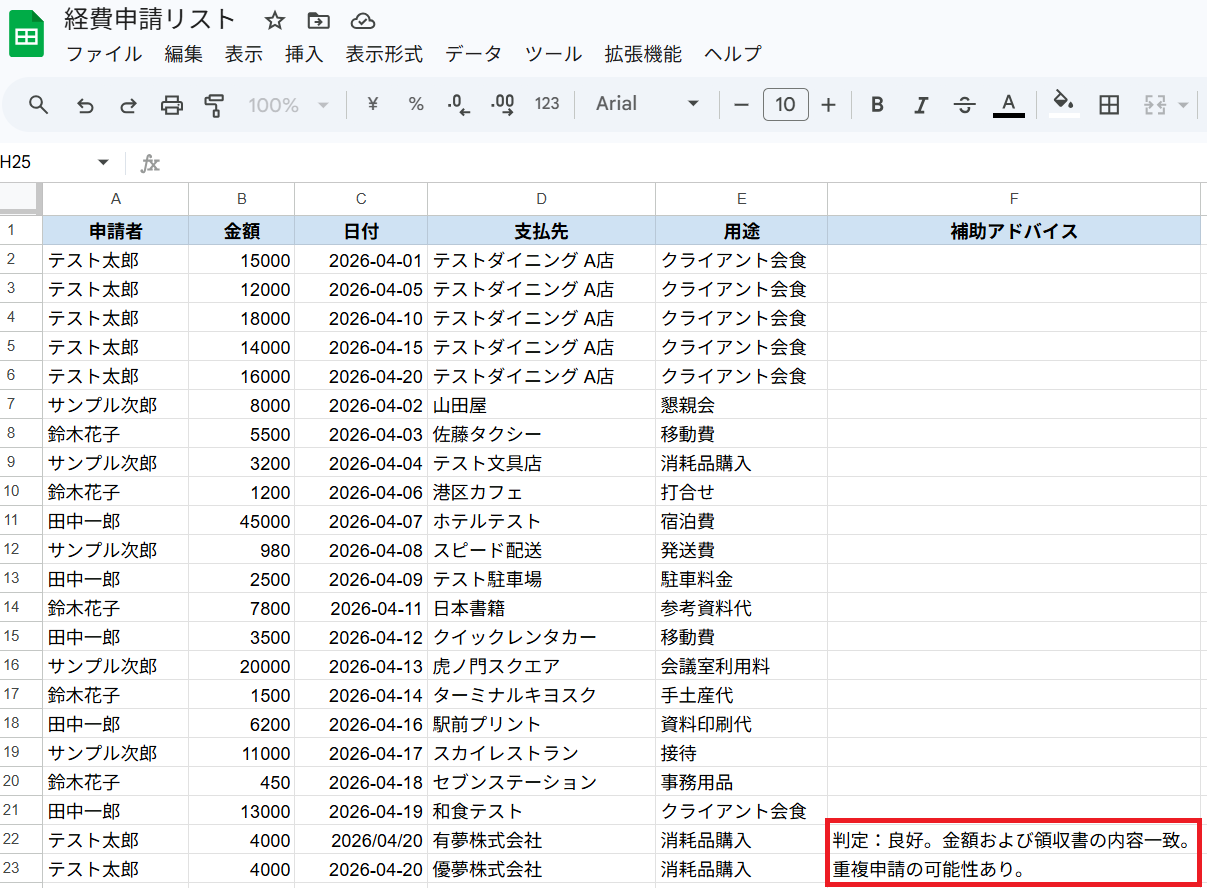This screenshot has height=888, width=1207.
Task: Open the 100% zoom dropdown
Action: [x=288, y=104]
